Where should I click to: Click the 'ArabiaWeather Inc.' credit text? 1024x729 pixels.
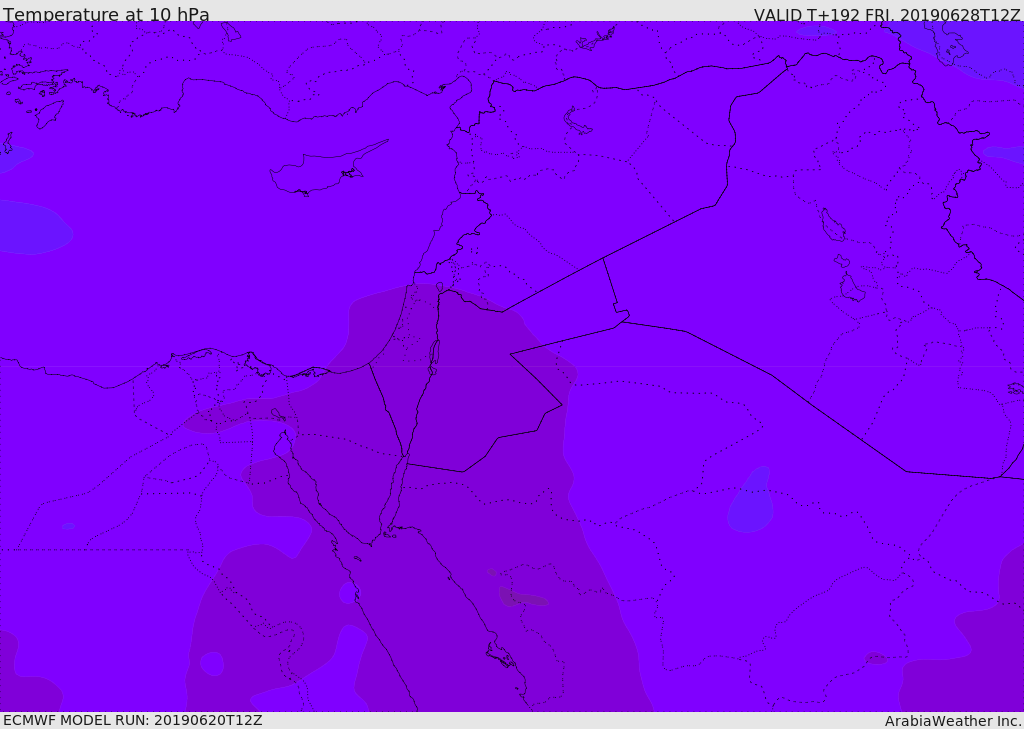coord(953,721)
